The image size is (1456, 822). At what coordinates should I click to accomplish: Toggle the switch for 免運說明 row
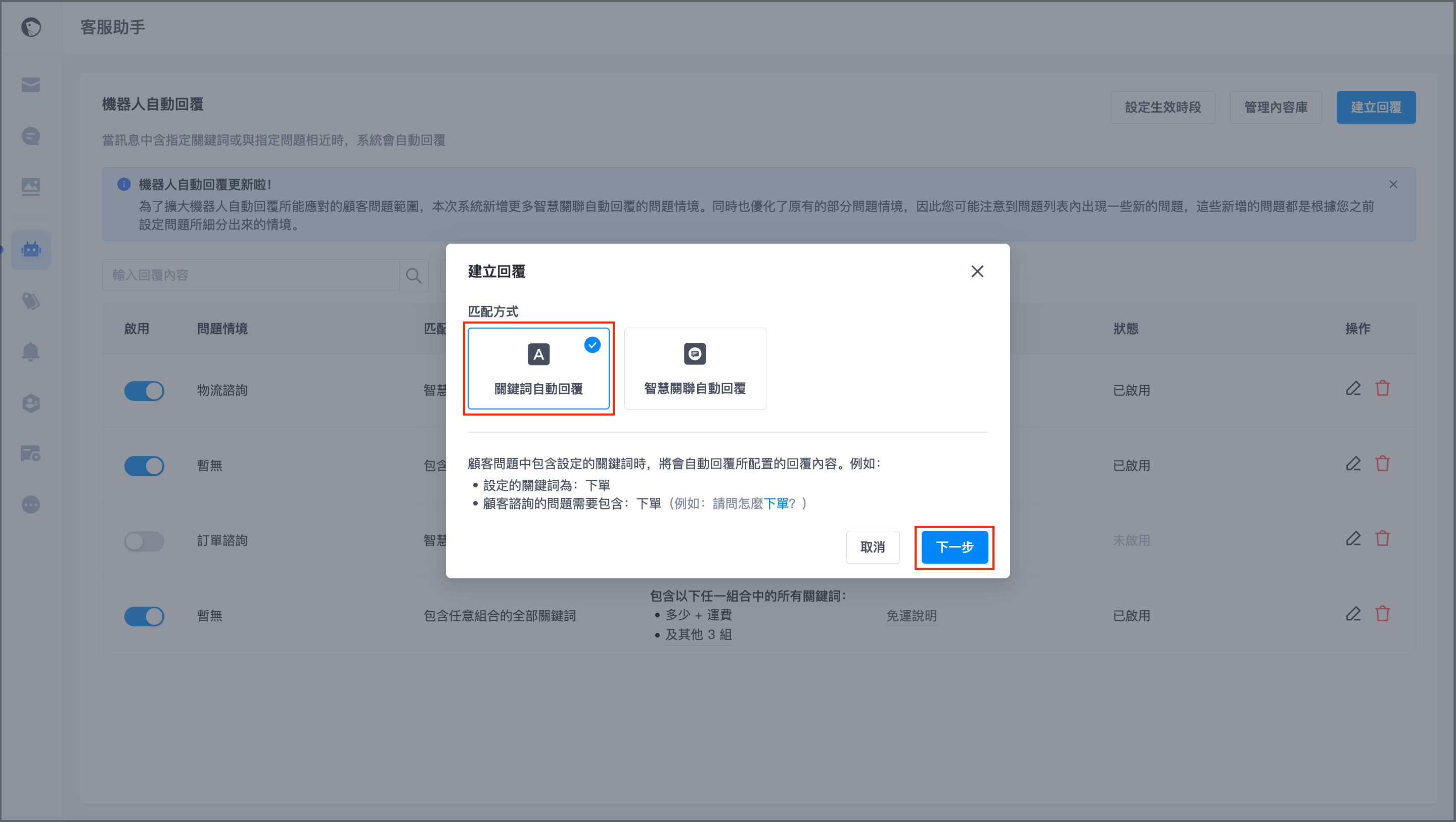click(x=144, y=616)
